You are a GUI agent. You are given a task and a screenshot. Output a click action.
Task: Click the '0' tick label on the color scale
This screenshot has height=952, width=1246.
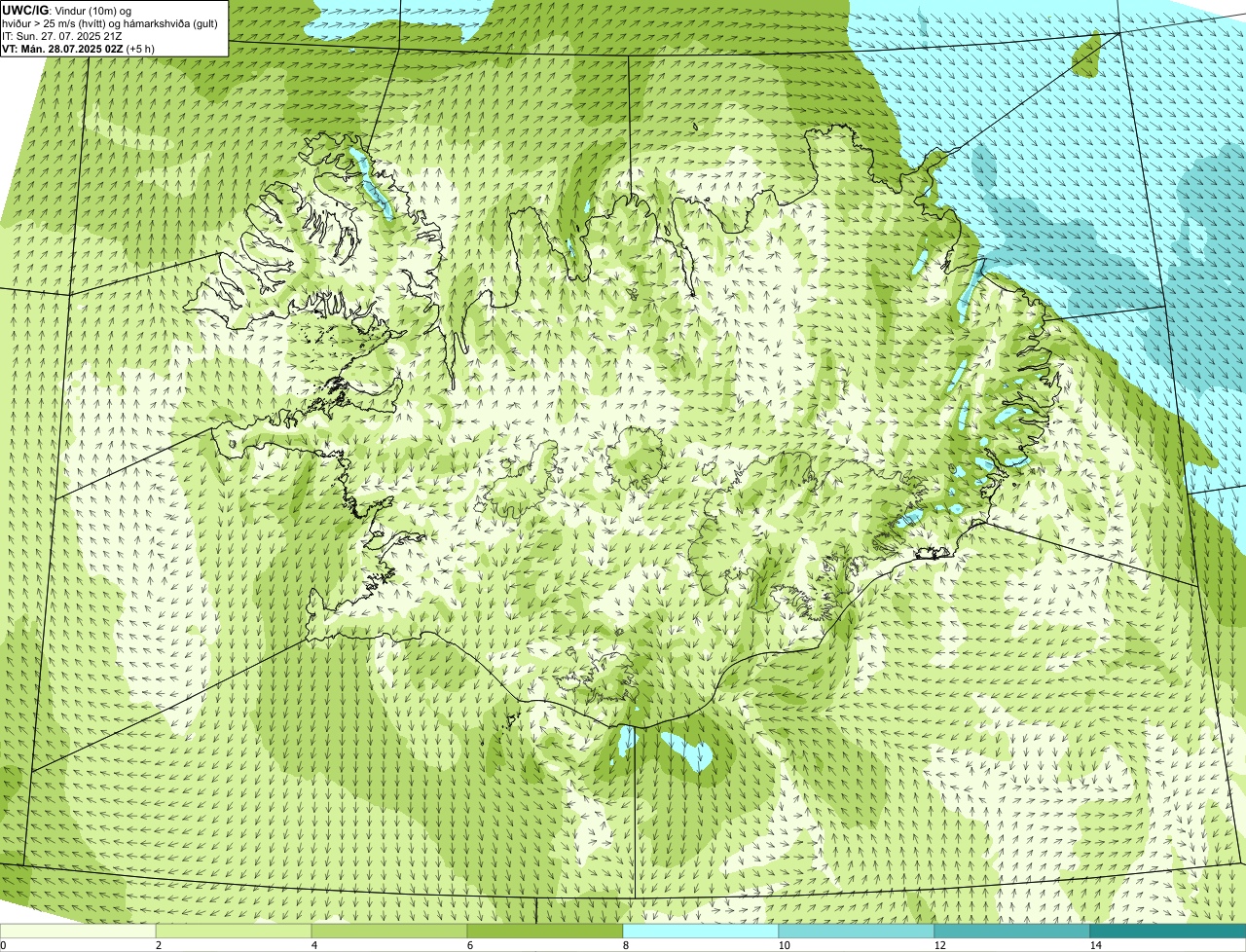[3, 945]
